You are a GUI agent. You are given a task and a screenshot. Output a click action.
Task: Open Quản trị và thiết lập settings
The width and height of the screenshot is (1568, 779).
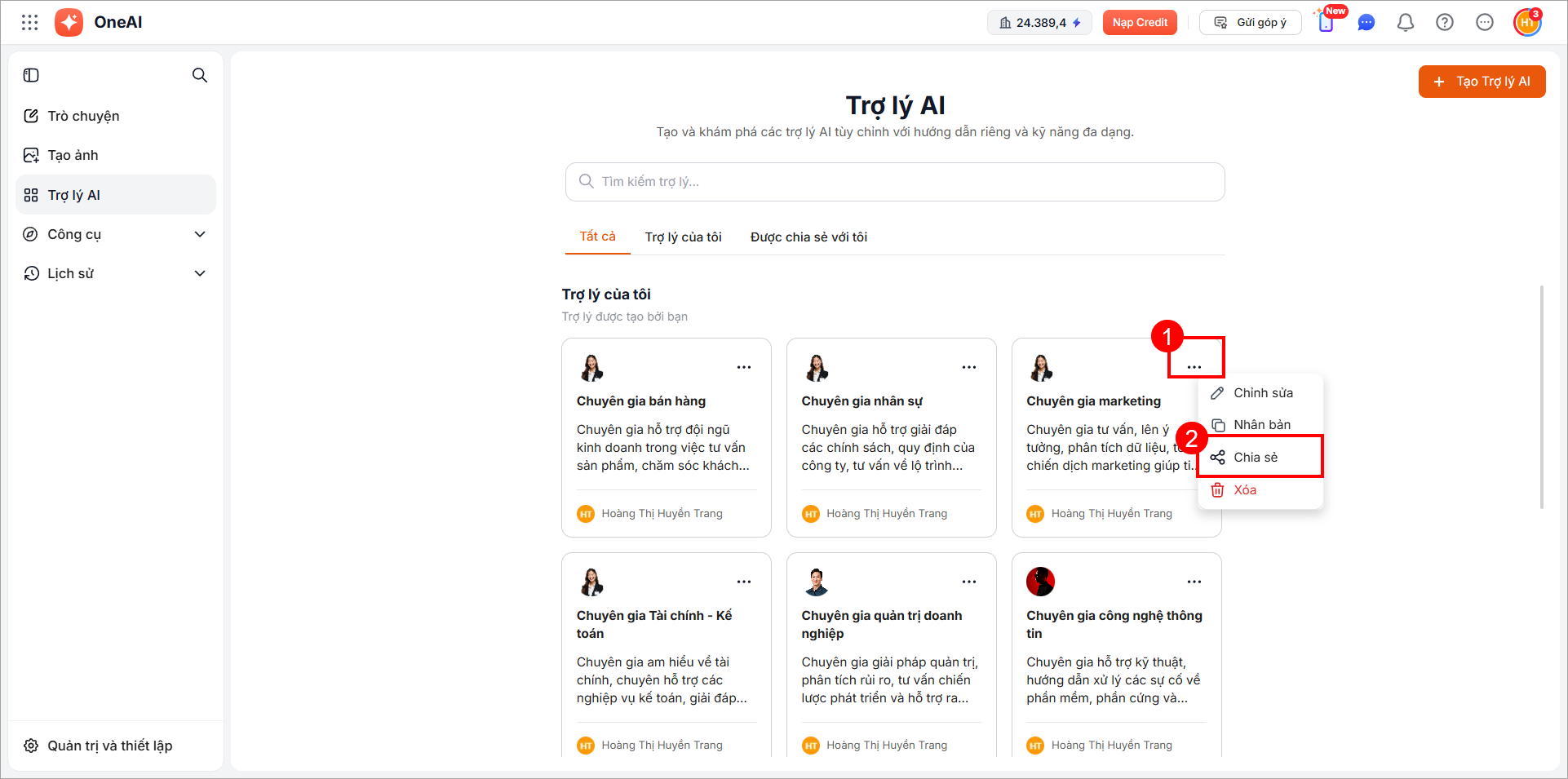tap(116, 746)
